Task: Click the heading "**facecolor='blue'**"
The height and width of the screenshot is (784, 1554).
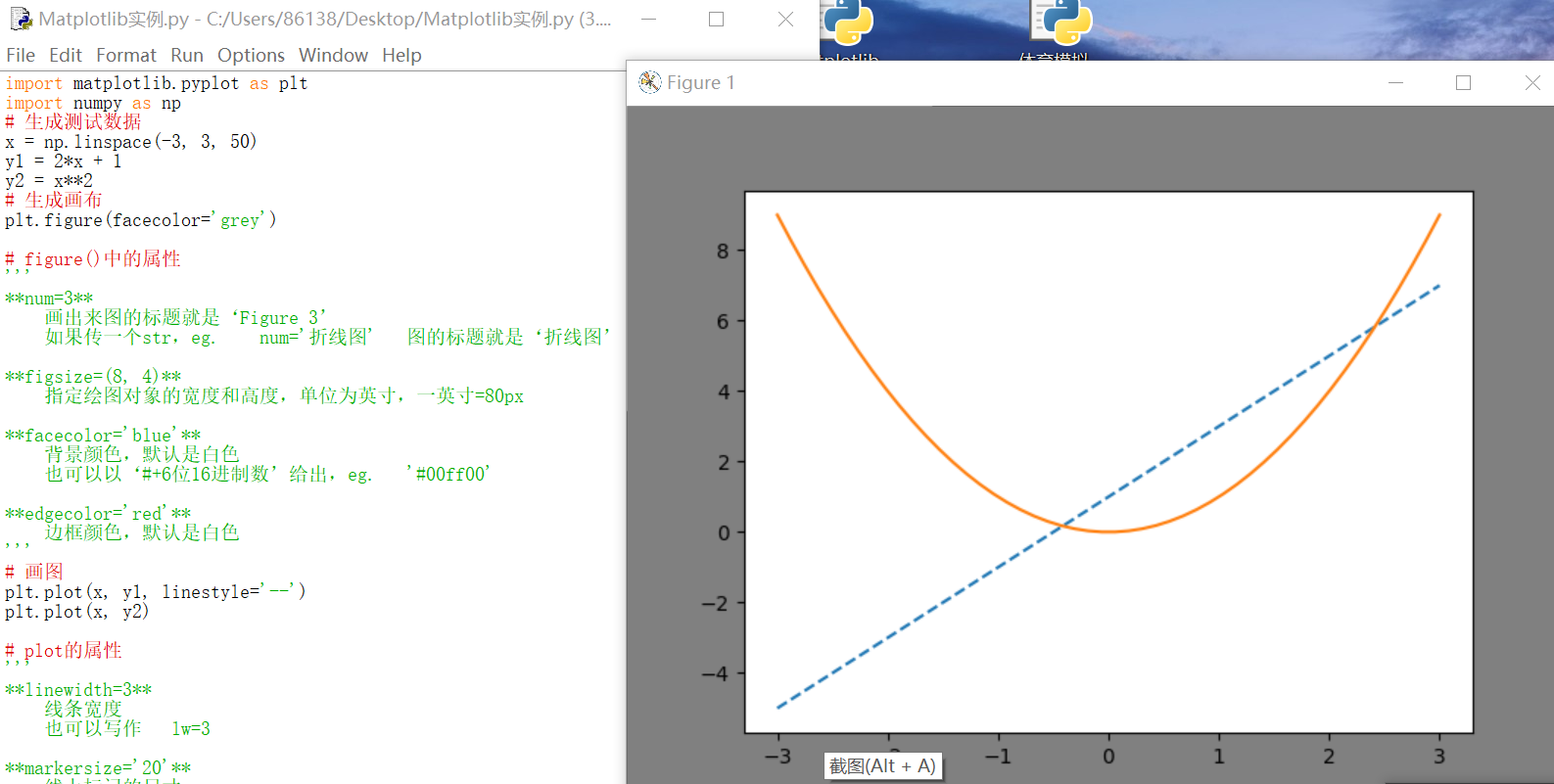Action: [103, 436]
